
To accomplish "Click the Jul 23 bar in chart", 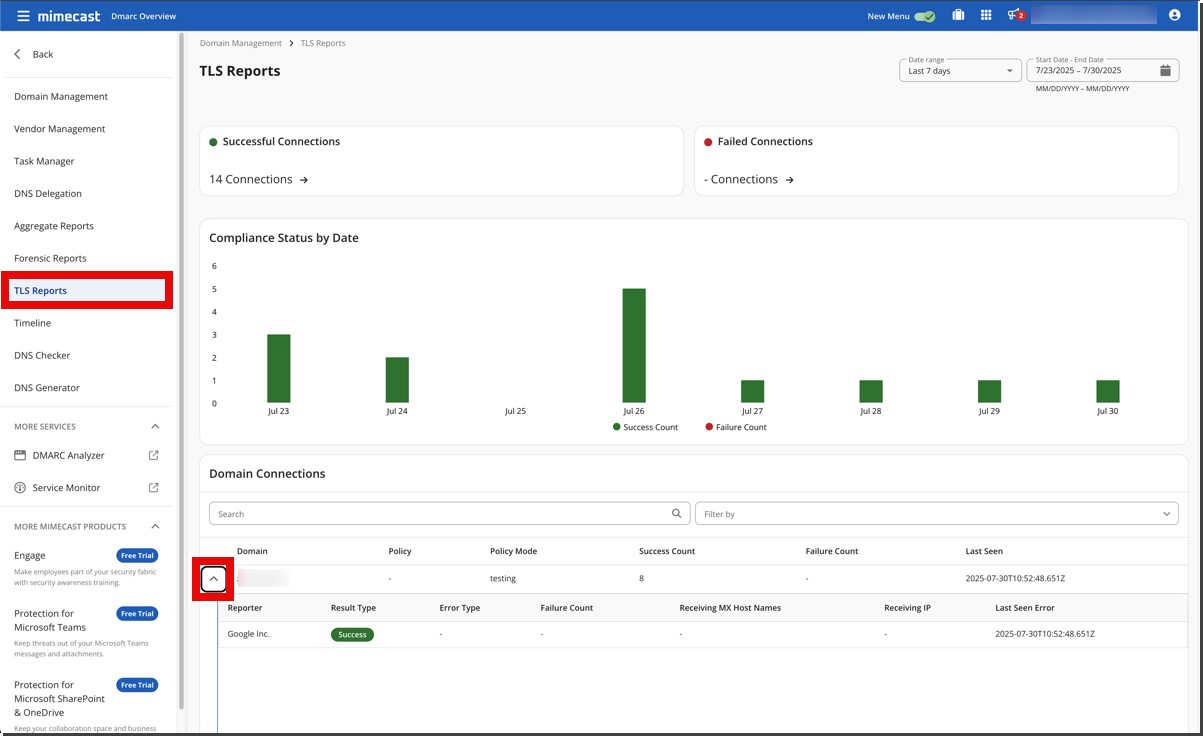I will click(279, 369).
